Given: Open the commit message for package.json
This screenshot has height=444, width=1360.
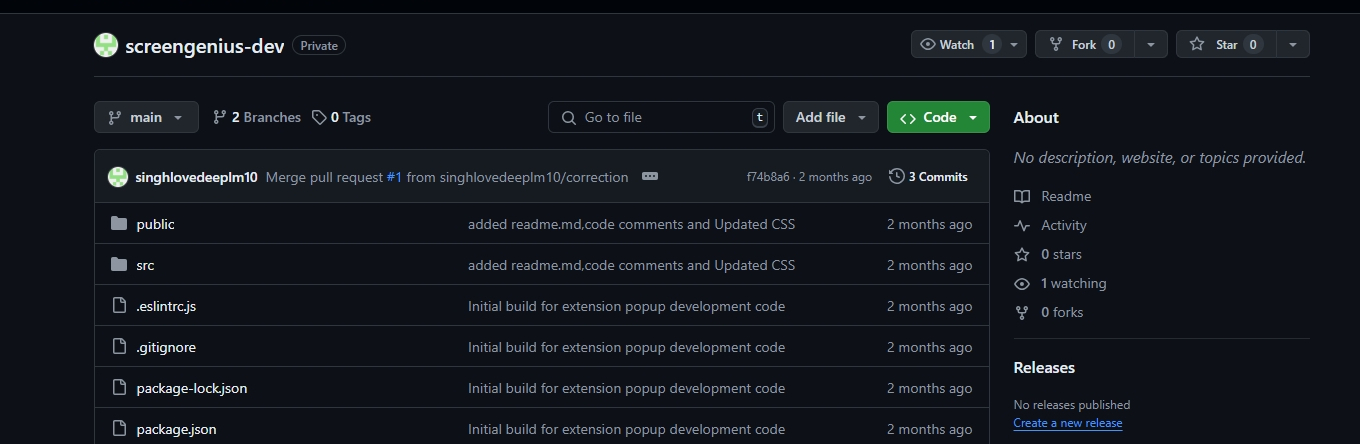Looking at the screenshot, I should pyautogui.click(x=626, y=429).
